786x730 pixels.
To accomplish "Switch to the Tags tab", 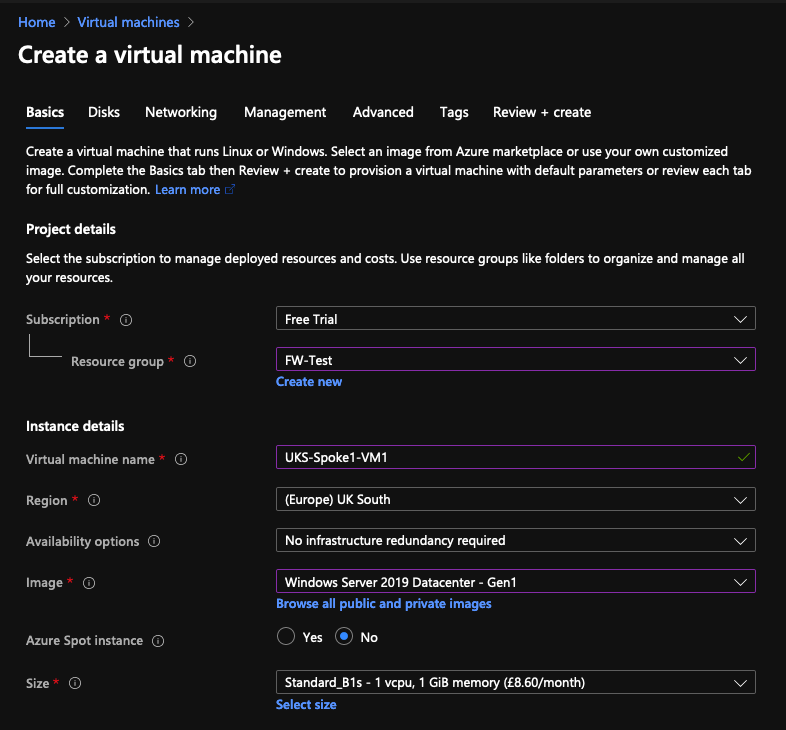I will tap(454, 112).
